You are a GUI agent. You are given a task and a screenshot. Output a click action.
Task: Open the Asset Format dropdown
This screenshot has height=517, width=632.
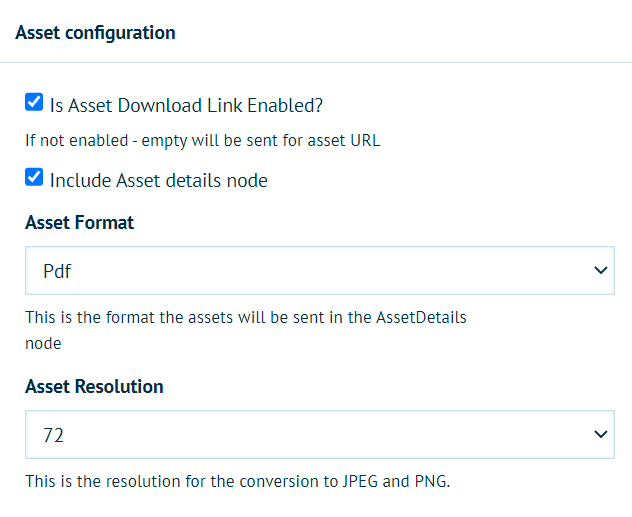pyautogui.click(x=320, y=271)
